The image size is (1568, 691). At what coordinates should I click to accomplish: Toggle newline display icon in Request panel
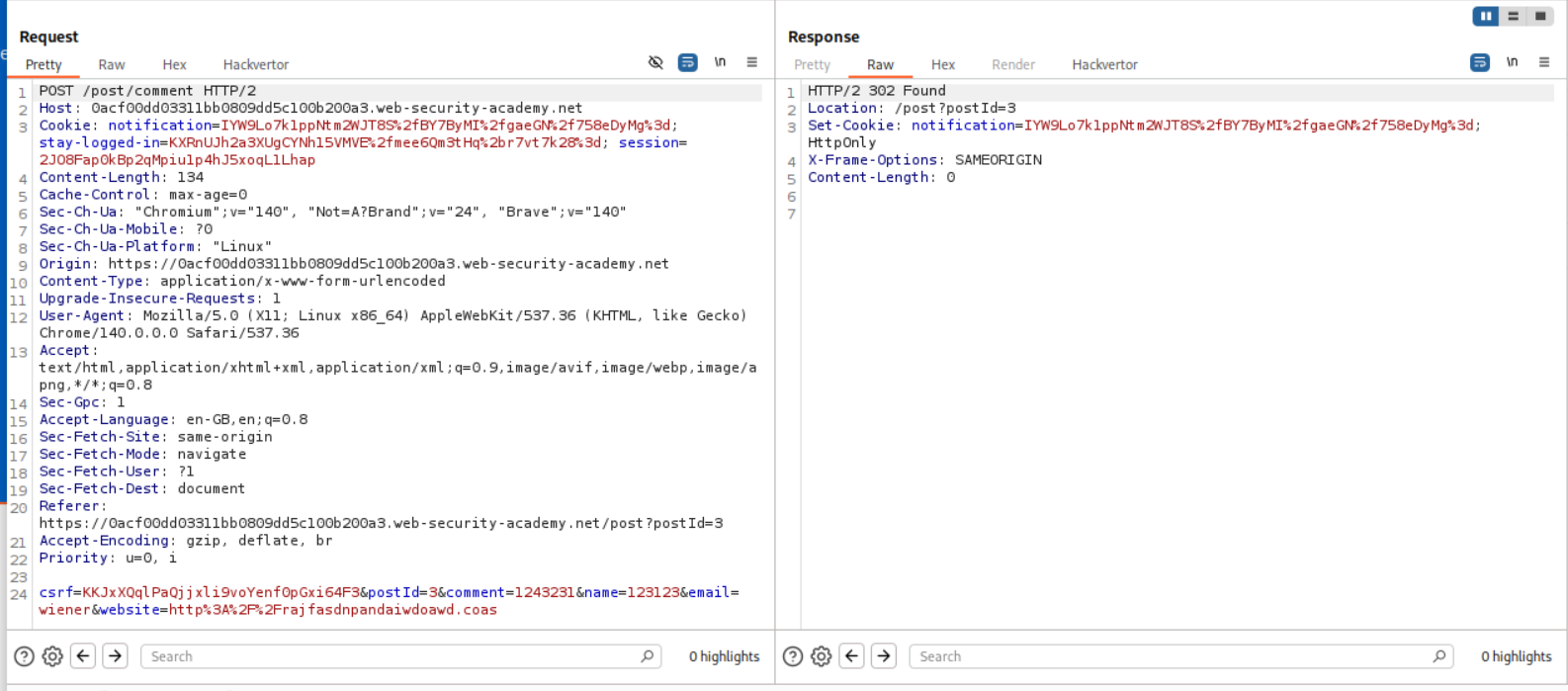[x=720, y=62]
